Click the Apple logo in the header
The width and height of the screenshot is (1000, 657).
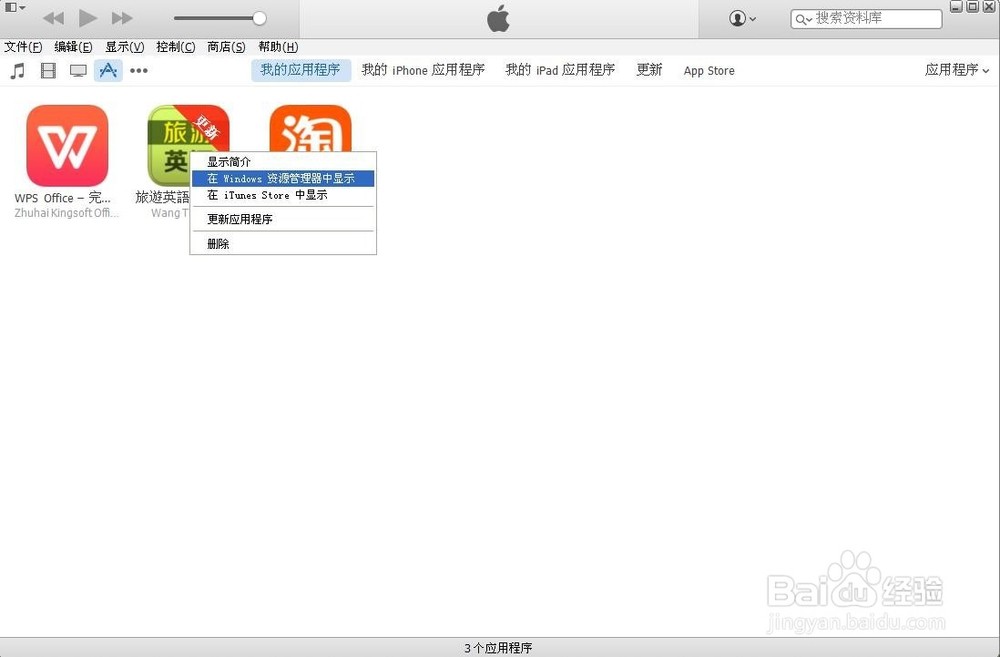497,18
